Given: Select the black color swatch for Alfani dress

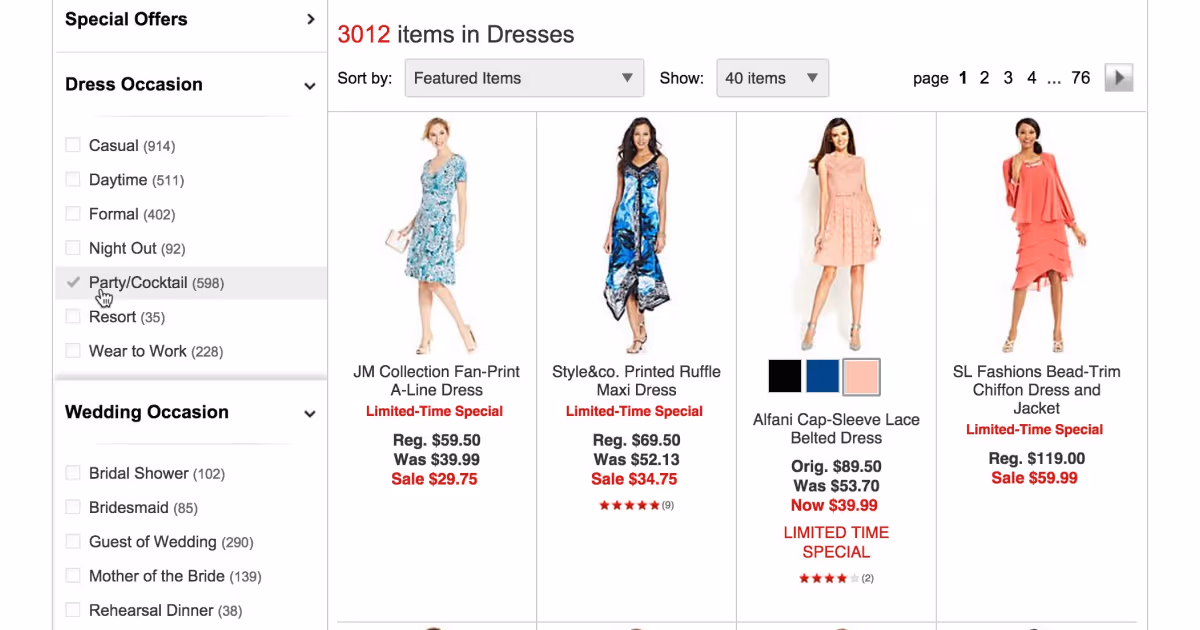Looking at the screenshot, I should click(x=785, y=377).
